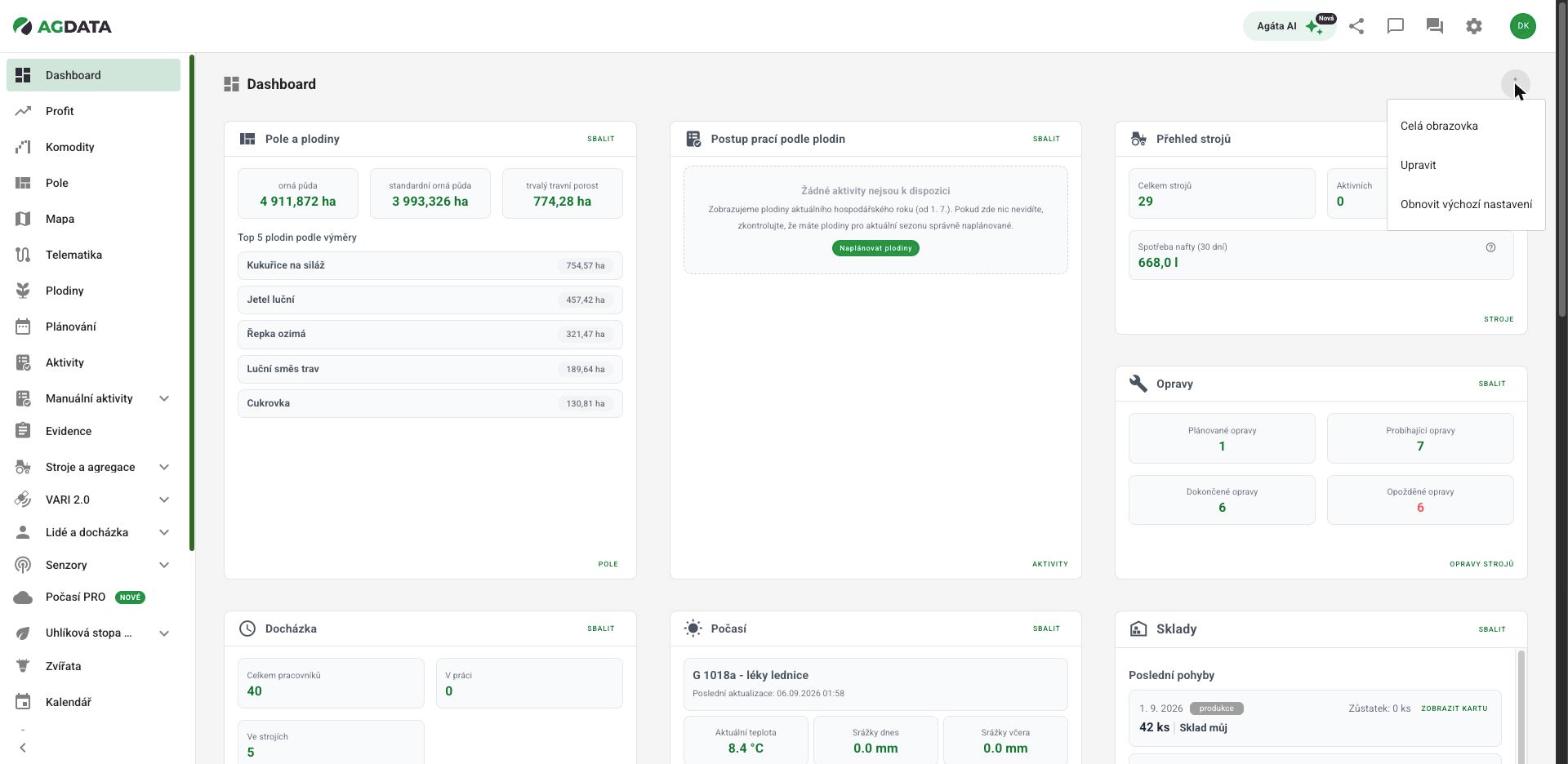Launch Agáta AI assistant
Screen dimensions: 1568x764
tap(1290, 26)
